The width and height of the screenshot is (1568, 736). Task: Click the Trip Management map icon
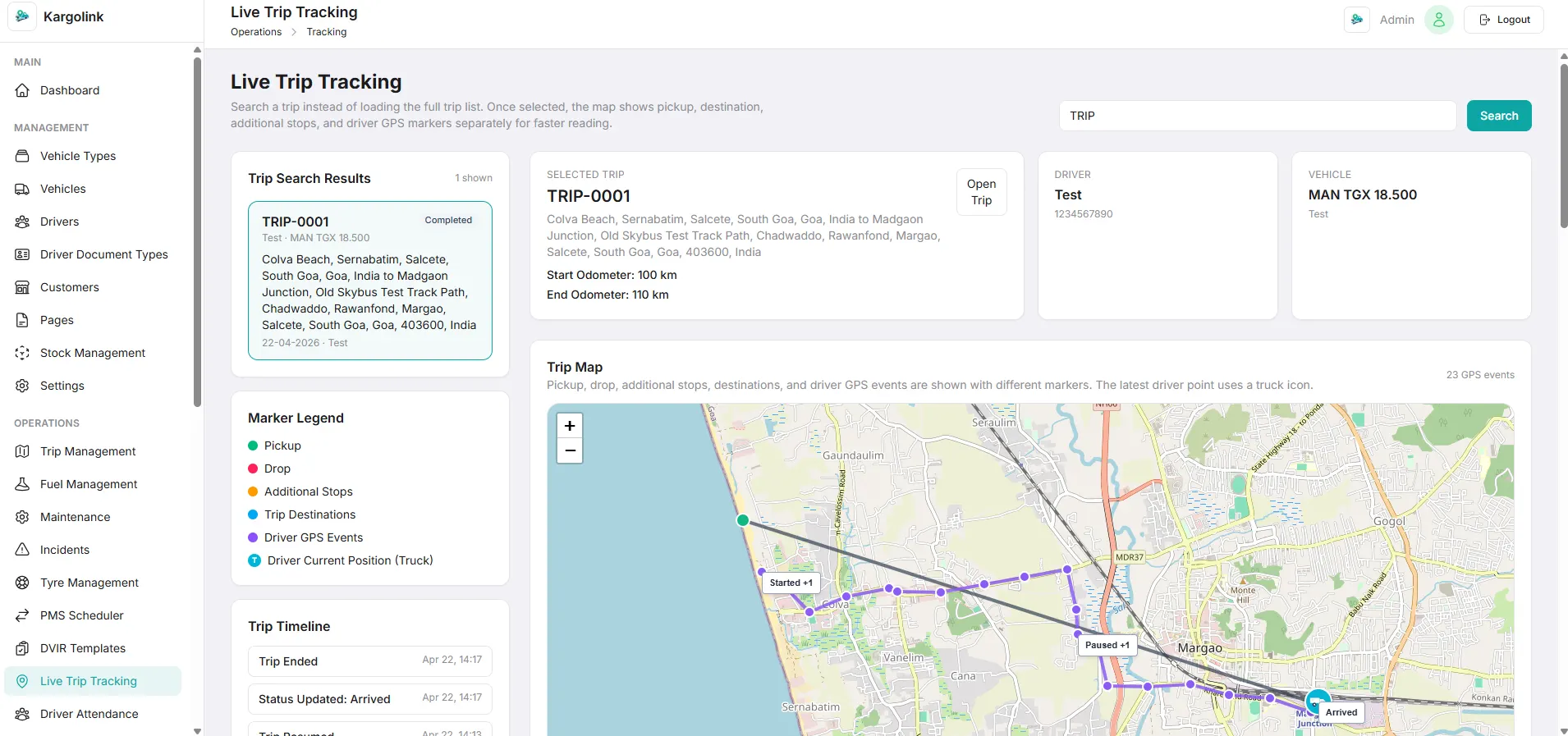[22, 451]
